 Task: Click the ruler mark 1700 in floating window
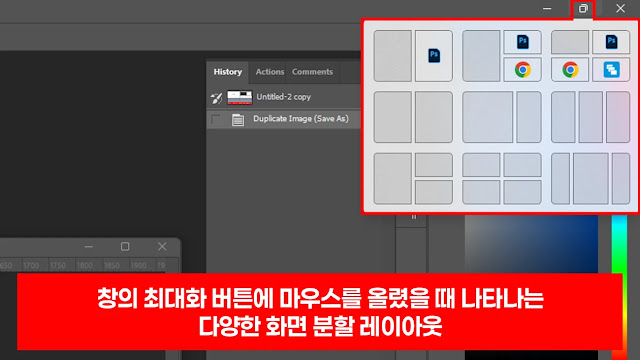tap(31, 266)
